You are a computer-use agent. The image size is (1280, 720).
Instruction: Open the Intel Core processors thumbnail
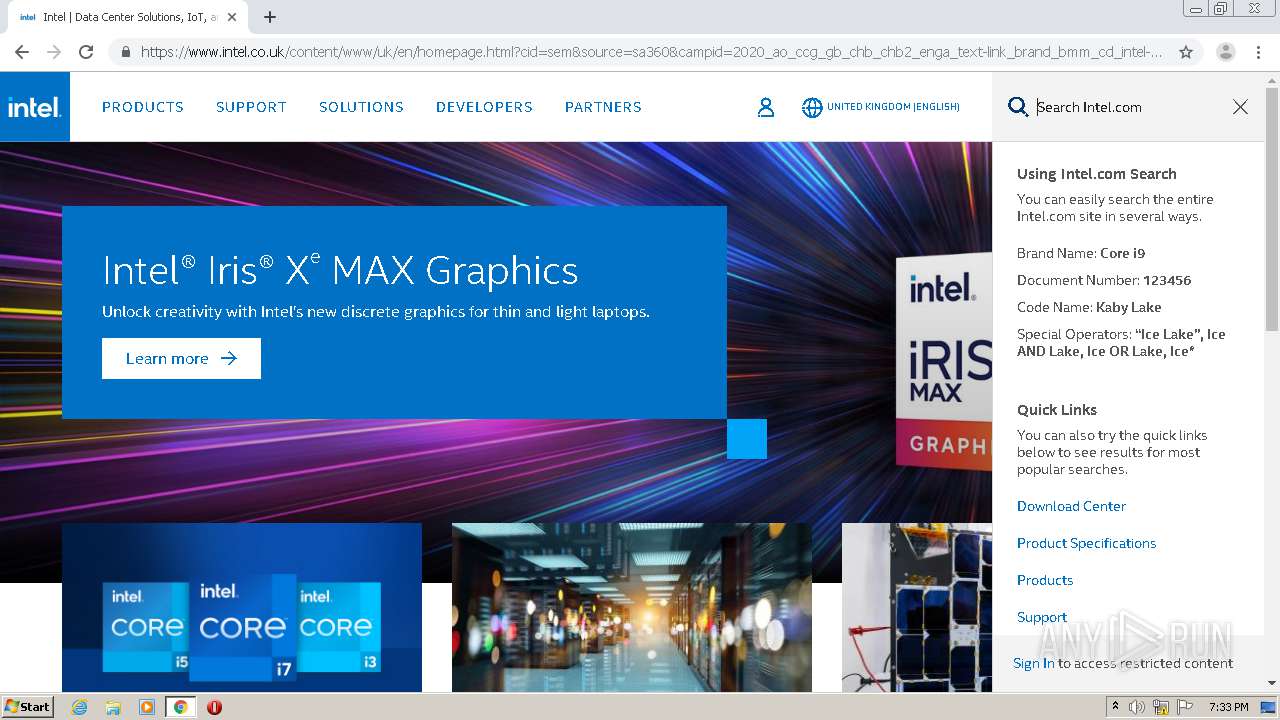click(x=242, y=607)
